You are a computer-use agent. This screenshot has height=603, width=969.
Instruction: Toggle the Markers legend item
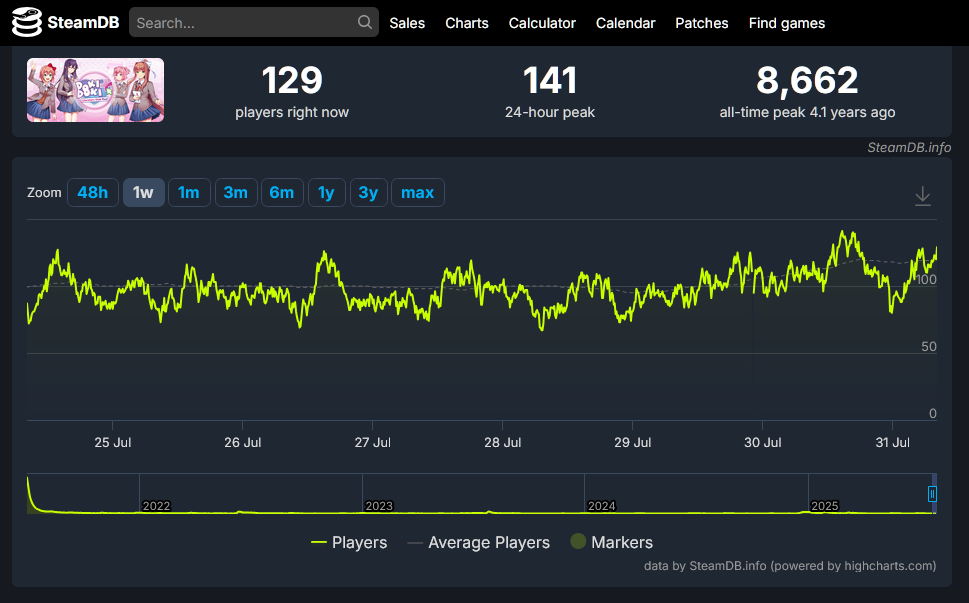coord(611,542)
